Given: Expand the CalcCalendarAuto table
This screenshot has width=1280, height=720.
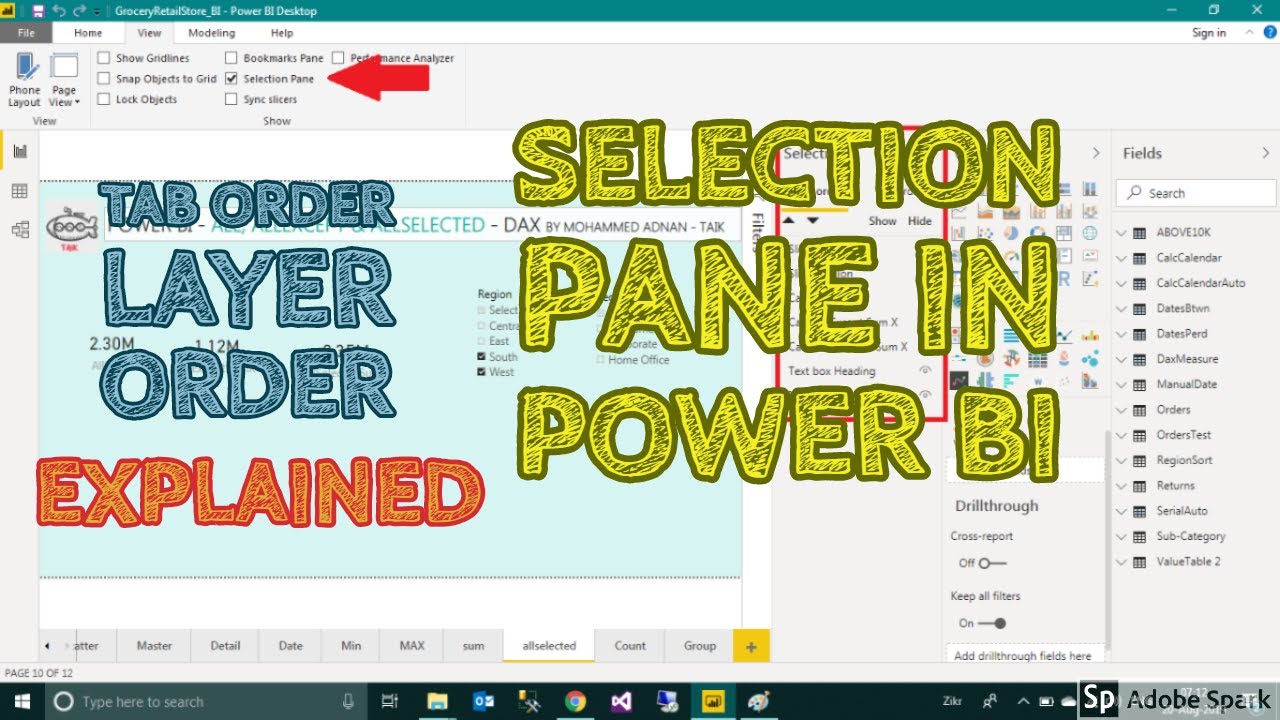Looking at the screenshot, I should coord(1120,283).
